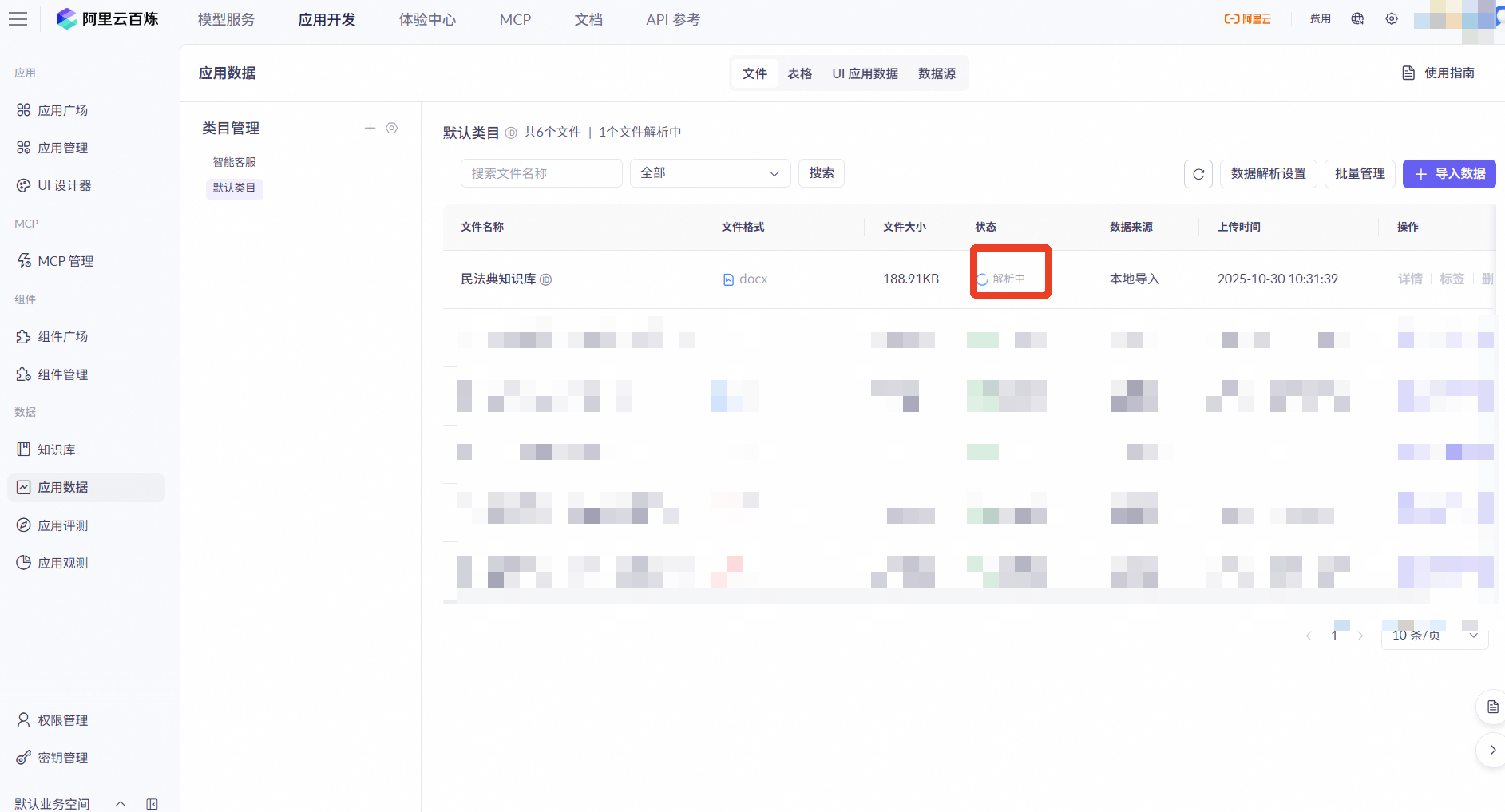The width and height of the screenshot is (1505, 812).
Task: Click the 2025-10-30 10:31:39 upload time
Action: [x=1277, y=279]
